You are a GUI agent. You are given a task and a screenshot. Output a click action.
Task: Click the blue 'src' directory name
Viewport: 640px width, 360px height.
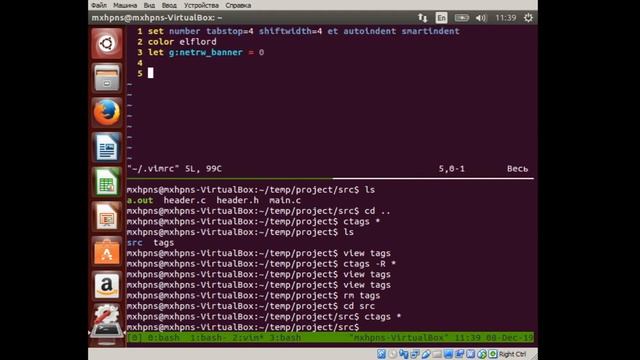(135, 243)
